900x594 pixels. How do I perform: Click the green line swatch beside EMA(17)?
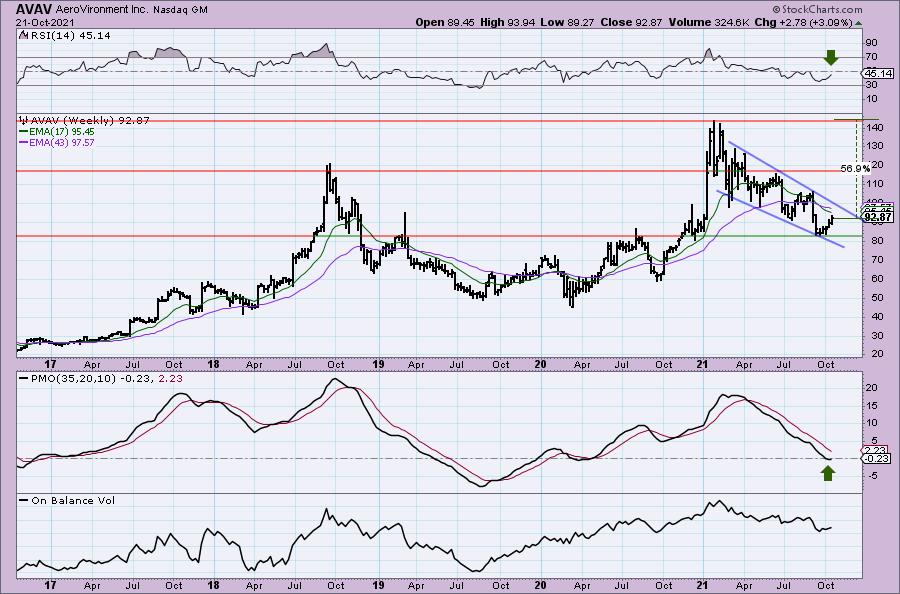click(24, 132)
